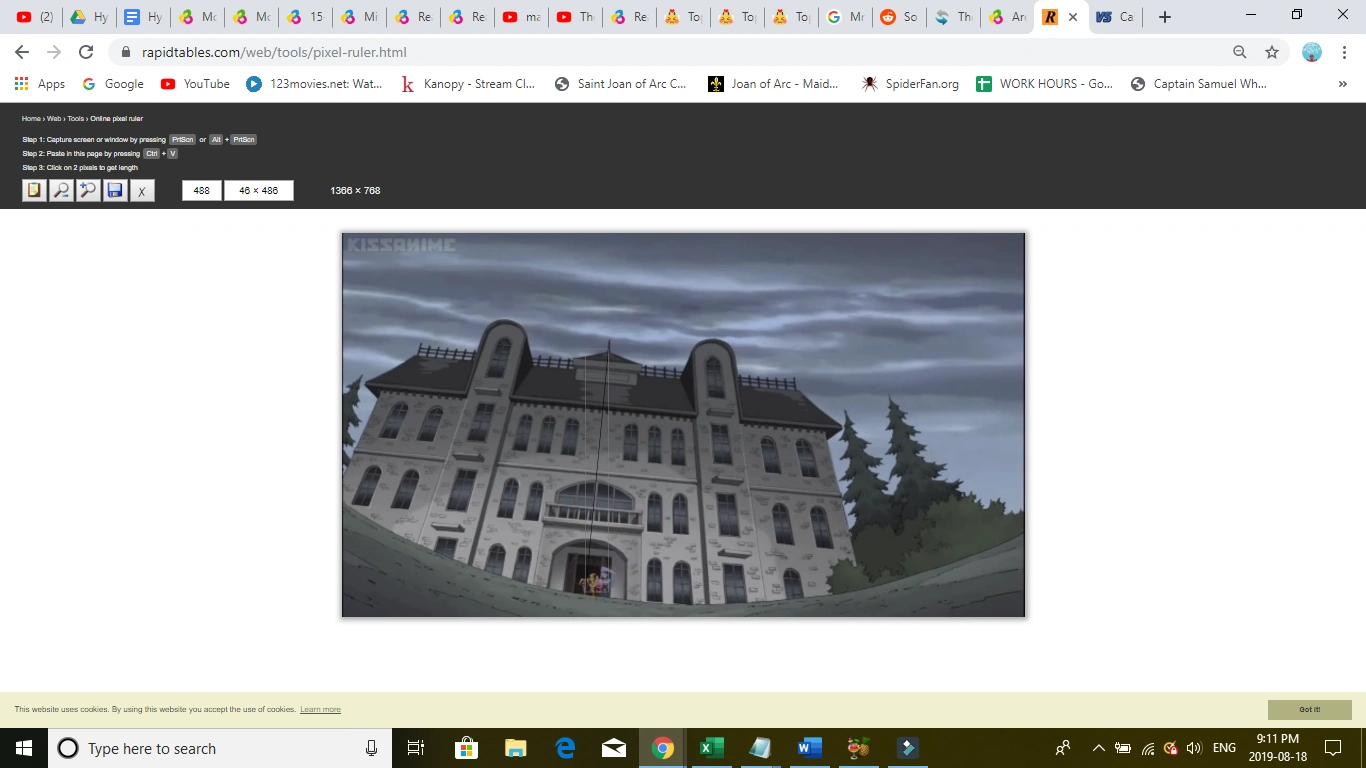Open the Captain Samuel Wh... bookmark
1366x768 pixels.
(1199, 84)
